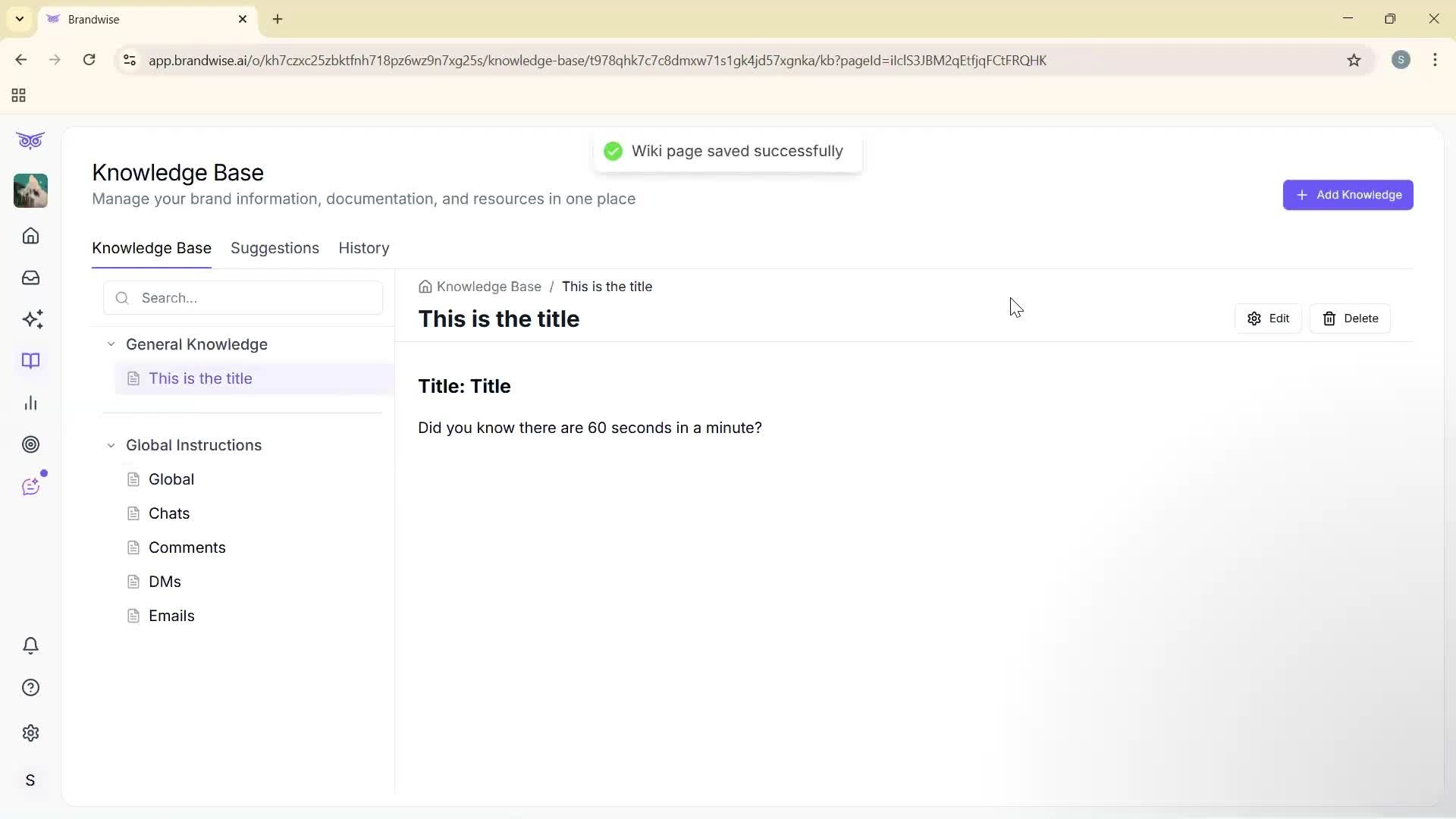The height and width of the screenshot is (819, 1456).
Task: Open the Settings gear in the sidebar
Action: (30, 733)
